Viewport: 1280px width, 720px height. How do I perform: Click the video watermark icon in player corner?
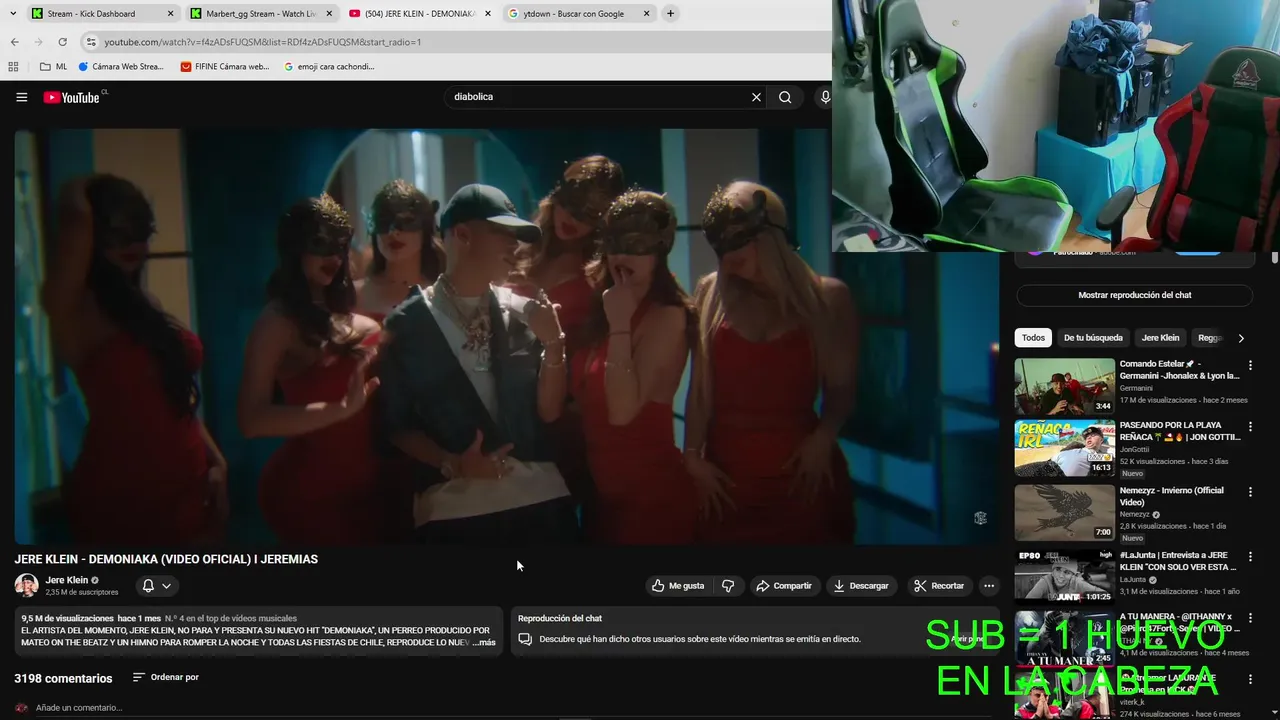980,518
